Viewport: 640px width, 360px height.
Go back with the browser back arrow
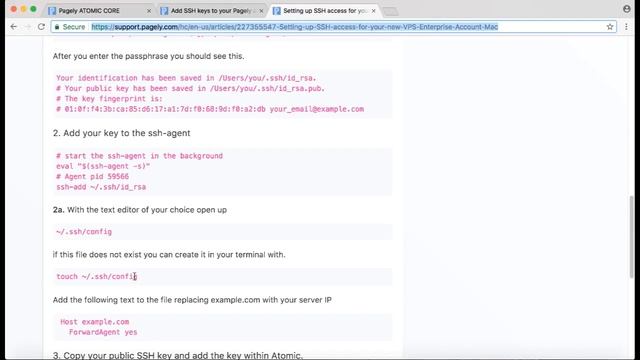tap(14, 27)
